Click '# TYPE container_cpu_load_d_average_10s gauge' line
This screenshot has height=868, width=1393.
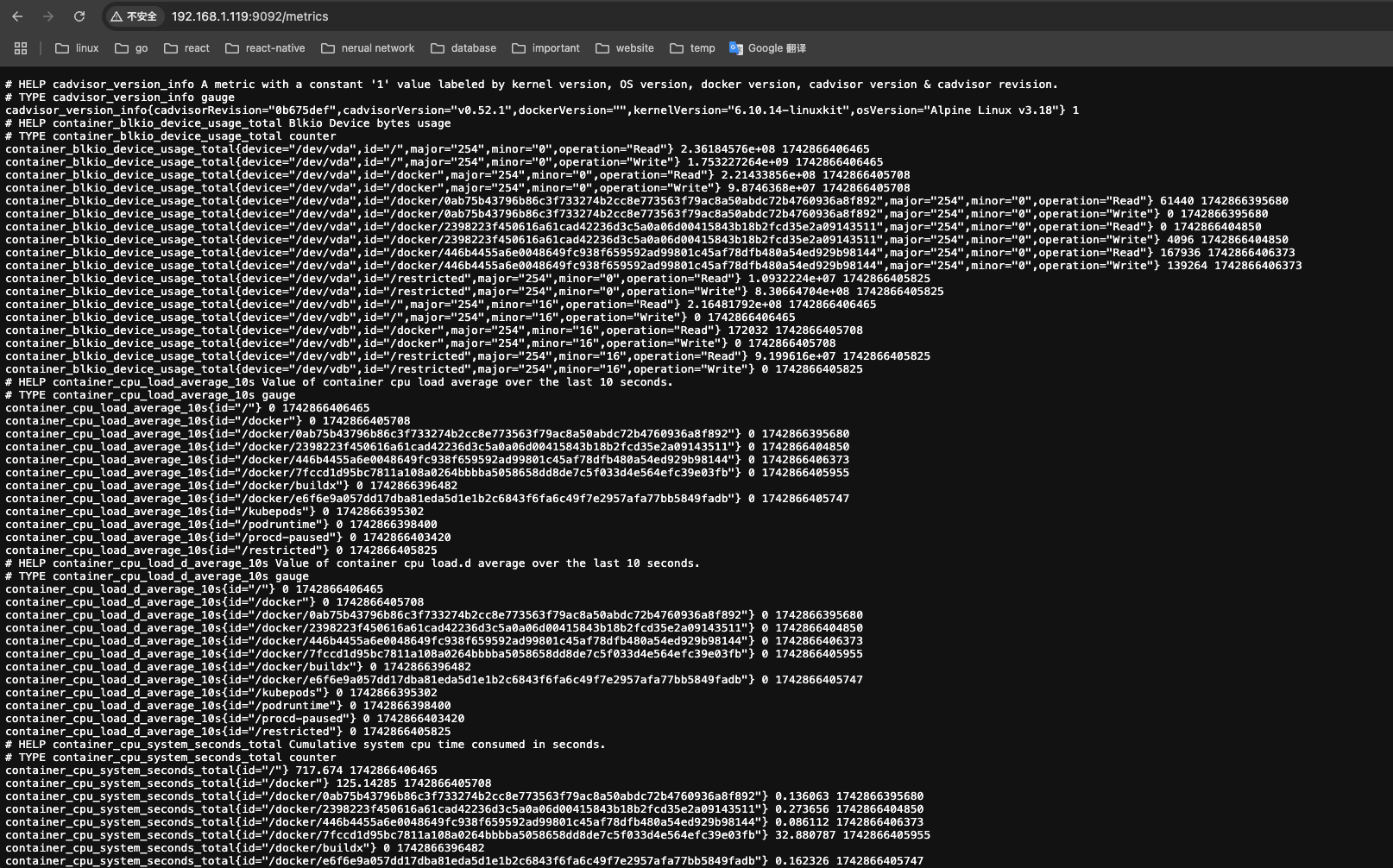(x=157, y=576)
